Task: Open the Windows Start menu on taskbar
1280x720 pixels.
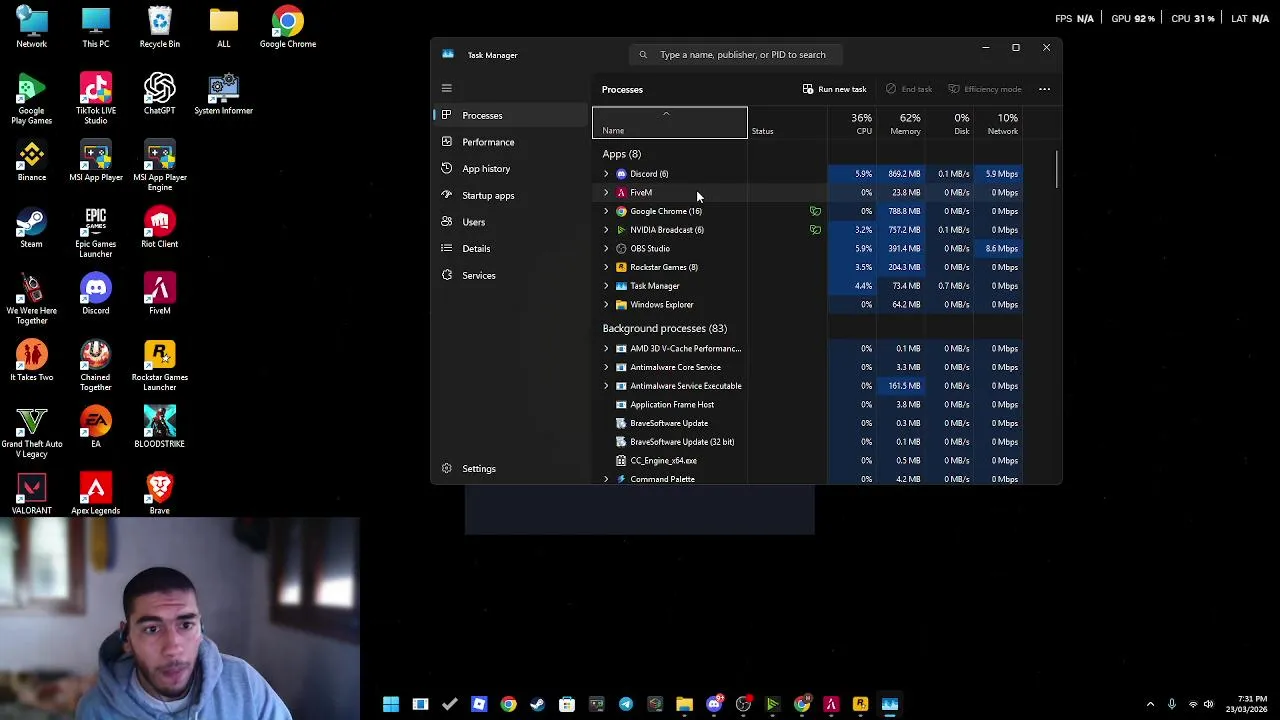Action: tap(391, 704)
